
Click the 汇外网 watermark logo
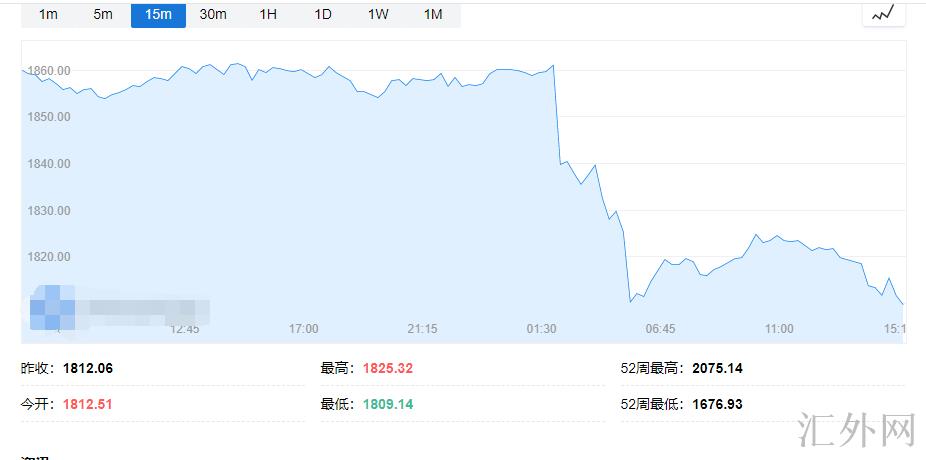[858, 430]
